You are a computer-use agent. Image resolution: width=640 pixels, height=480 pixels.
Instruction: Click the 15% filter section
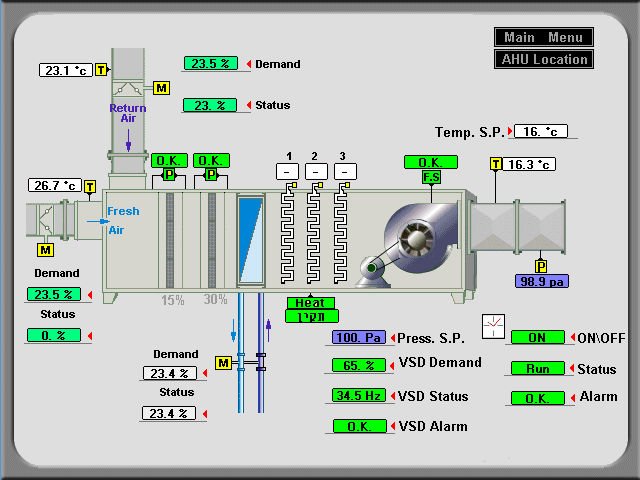(170, 240)
